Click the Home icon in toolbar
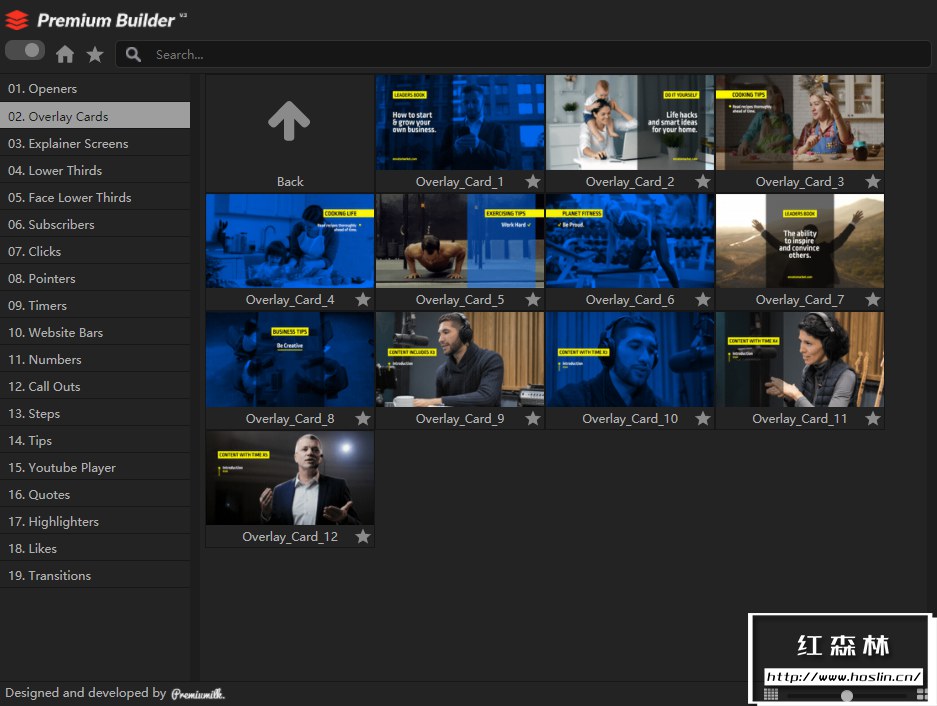937x706 pixels. (65, 54)
